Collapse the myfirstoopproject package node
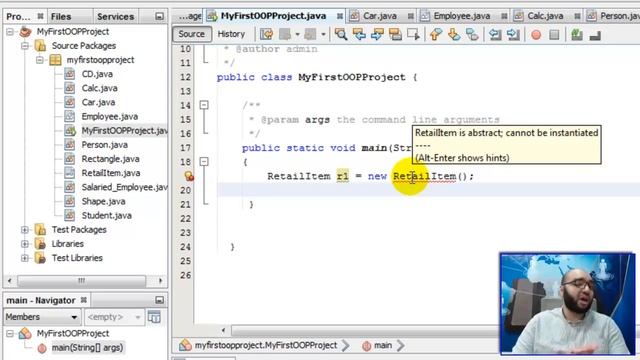Image resolution: width=640 pixels, height=360 pixels. tap(40, 60)
